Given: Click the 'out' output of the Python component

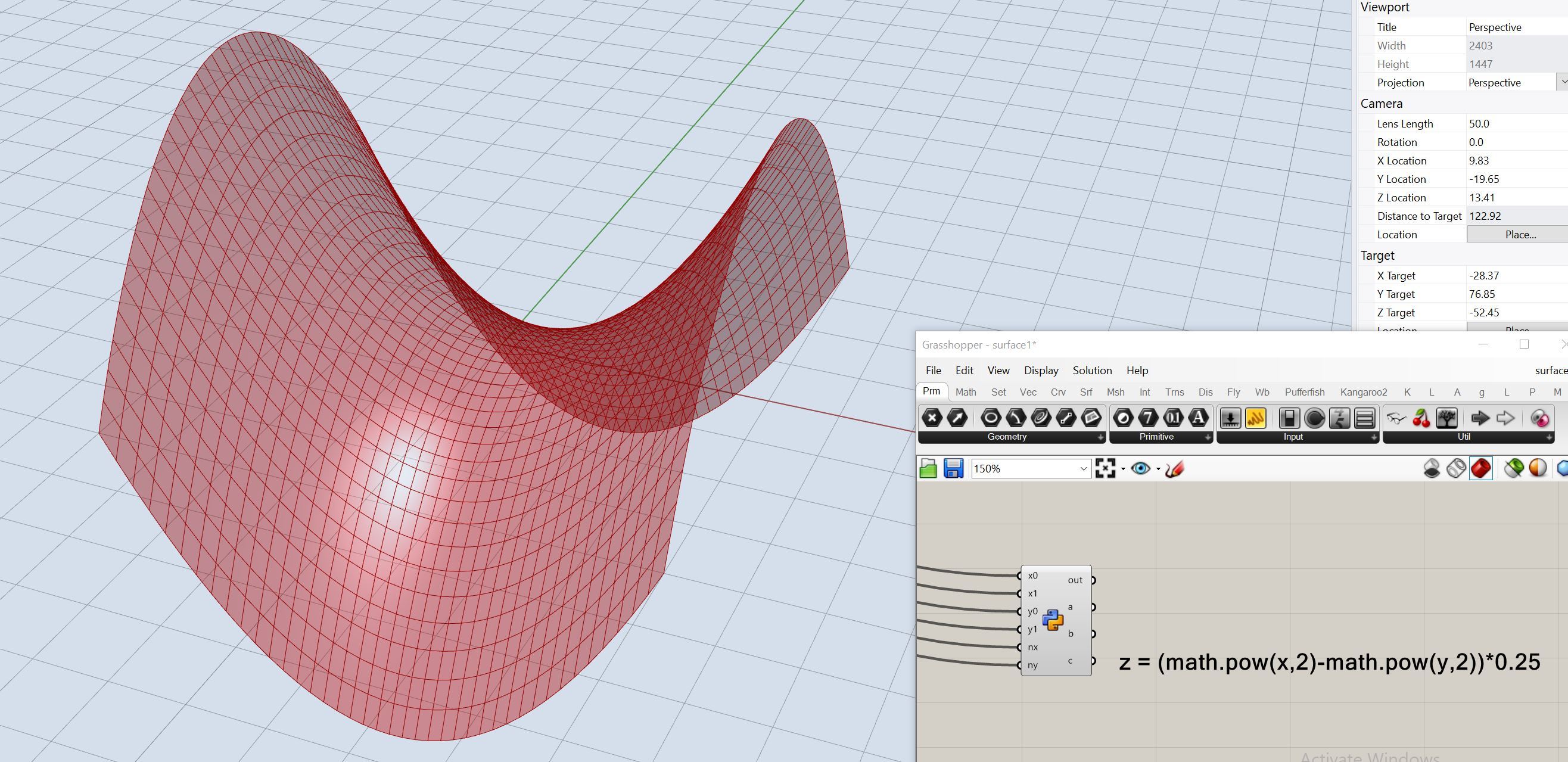Looking at the screenshot, I should tap(1075, 580).
